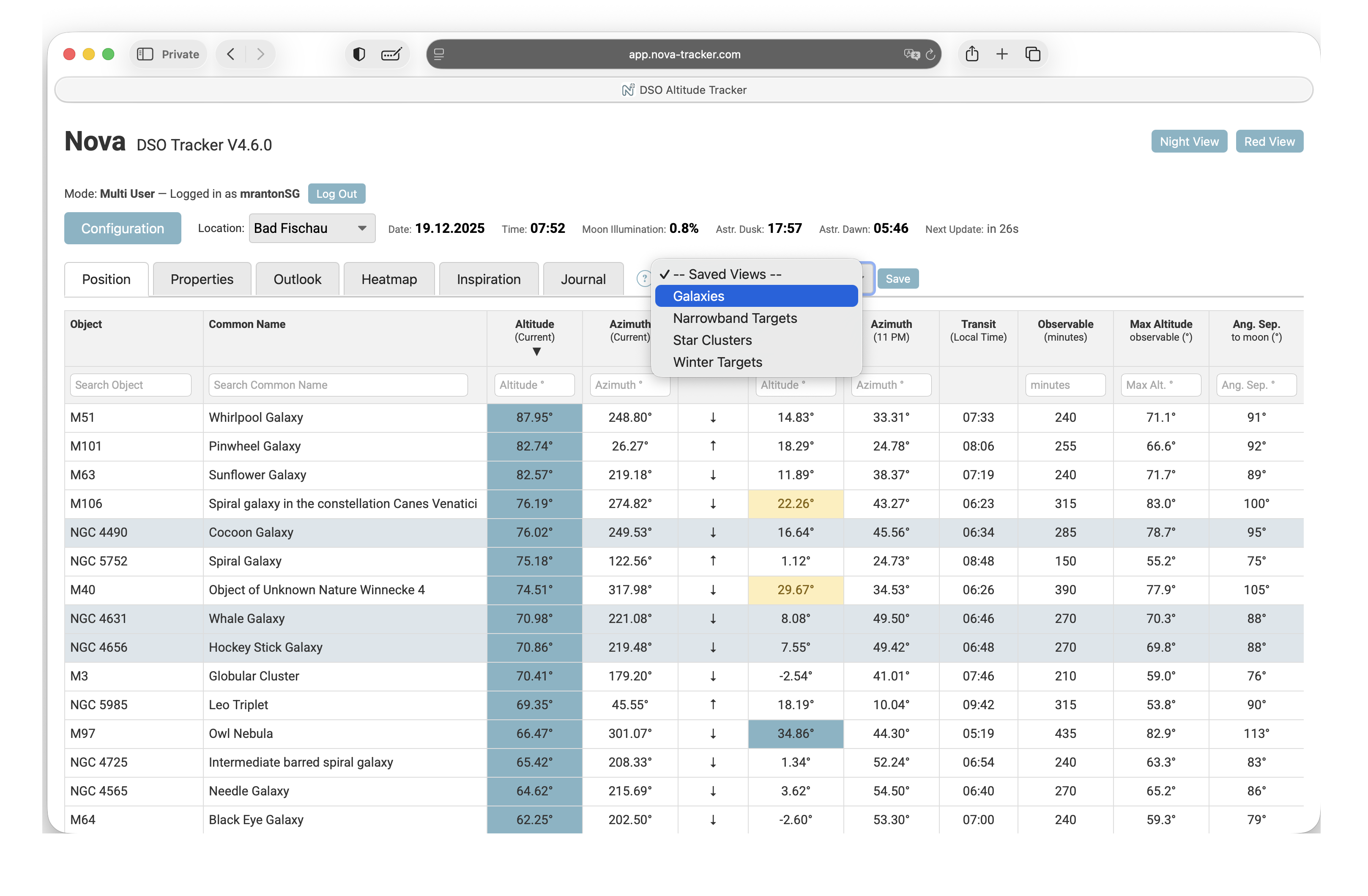Open the Journal tab
Viewport: 1368px width, 896px height.
(x=583, y=279)
